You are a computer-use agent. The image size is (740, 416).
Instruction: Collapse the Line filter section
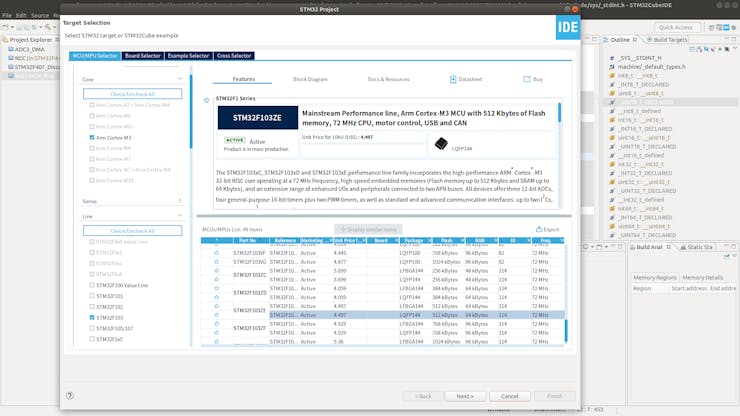[180, 216]
